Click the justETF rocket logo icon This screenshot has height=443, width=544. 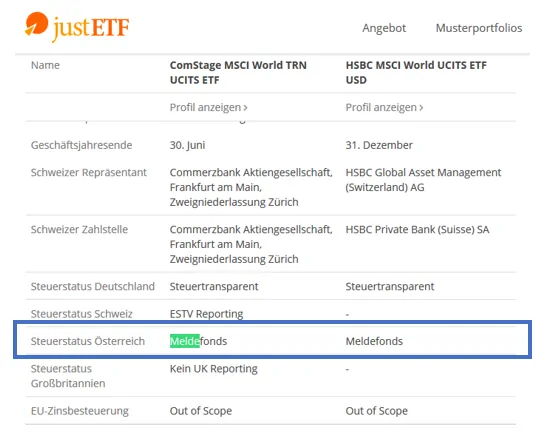[36, 24]
